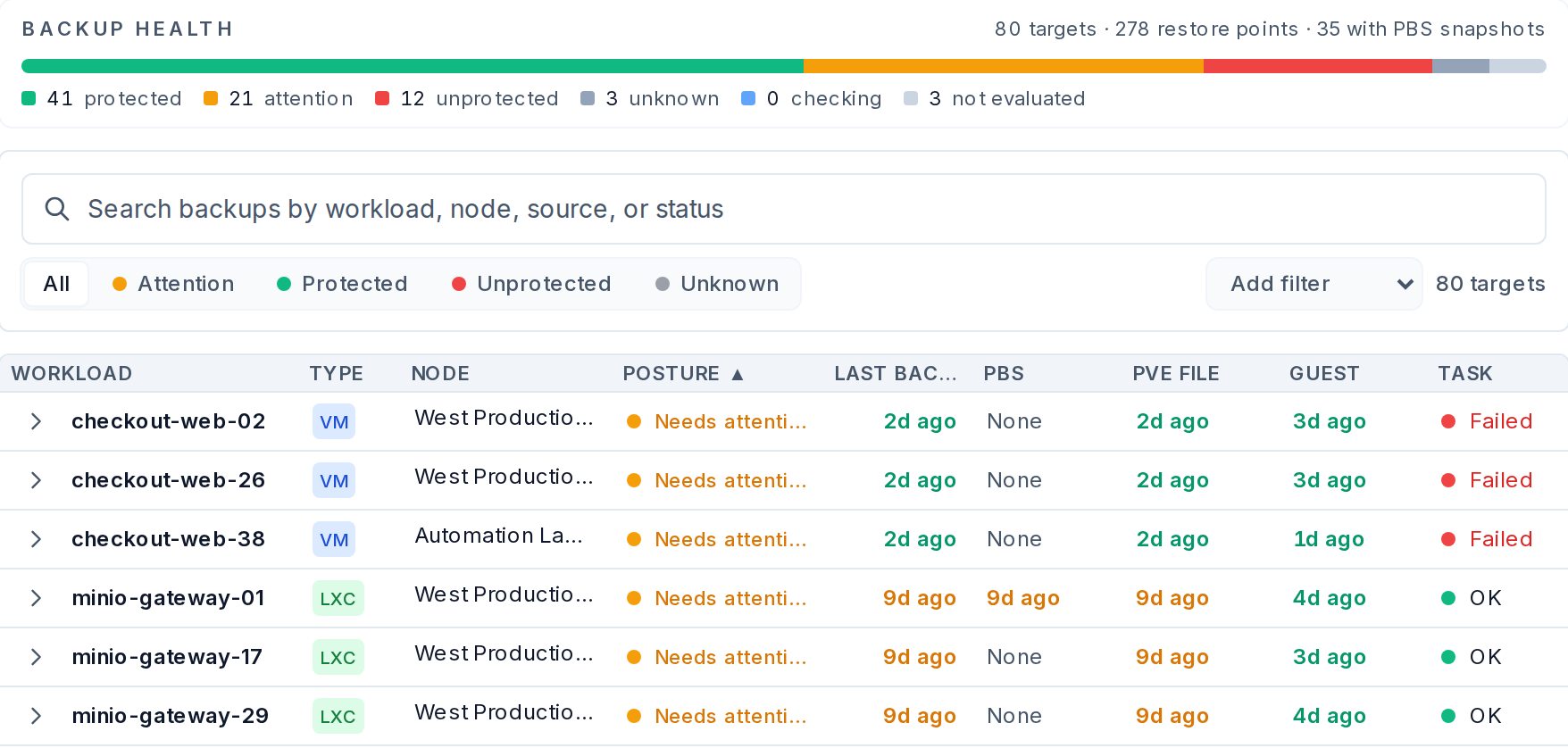The height and width of the screenshot is (748, 1568).
Task: Show only Unprotected backups
Action: pyautogui.click(x=531, y=284)
